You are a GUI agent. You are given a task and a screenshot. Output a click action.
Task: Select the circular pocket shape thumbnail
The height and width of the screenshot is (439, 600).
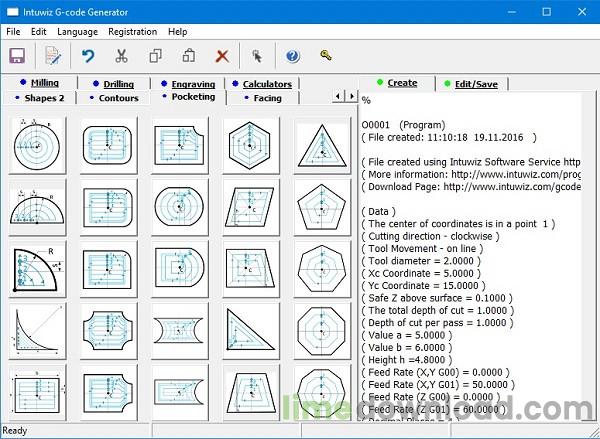point(38,145)
